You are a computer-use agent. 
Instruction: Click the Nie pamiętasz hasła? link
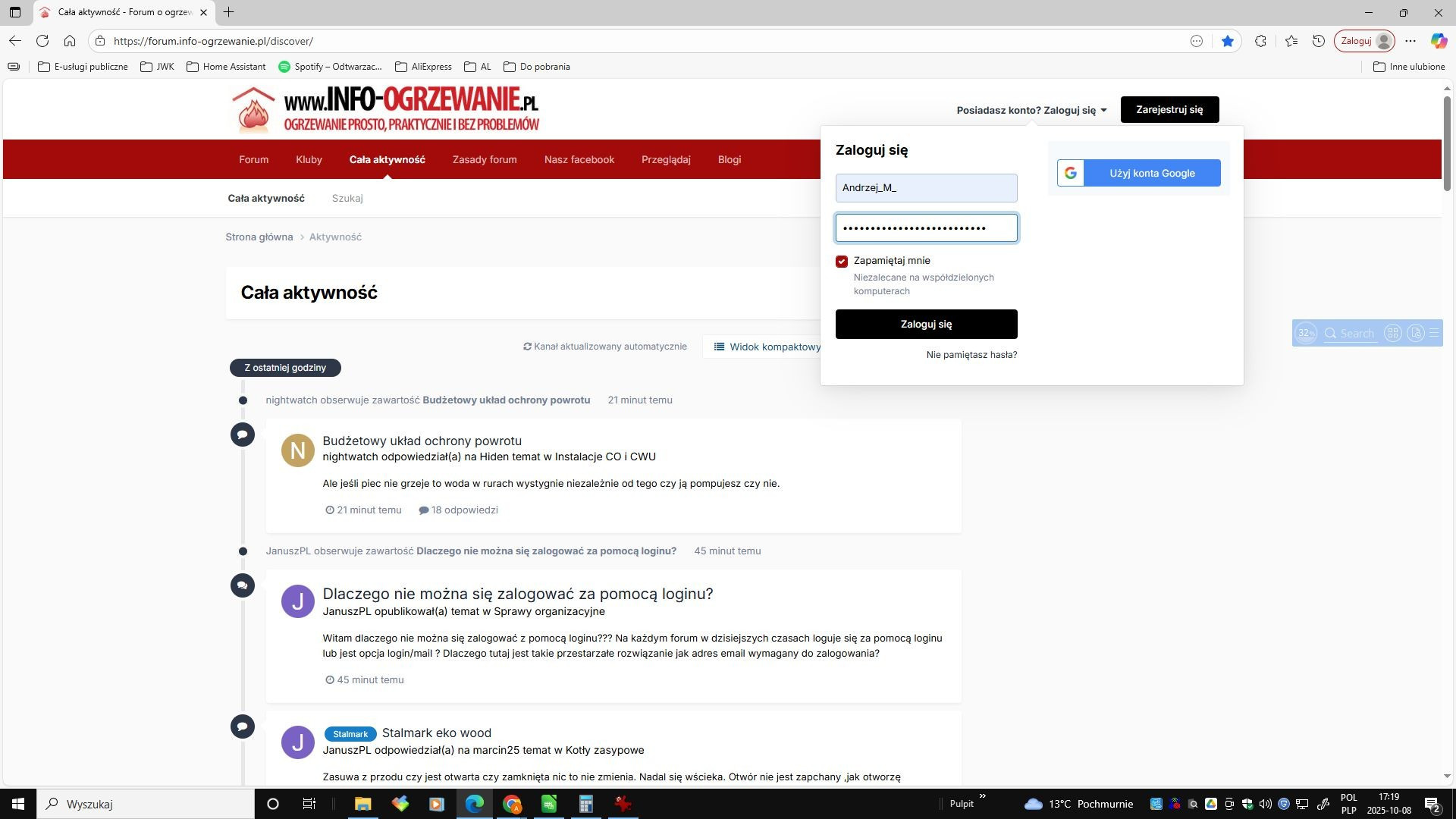(x=971, y=354)
